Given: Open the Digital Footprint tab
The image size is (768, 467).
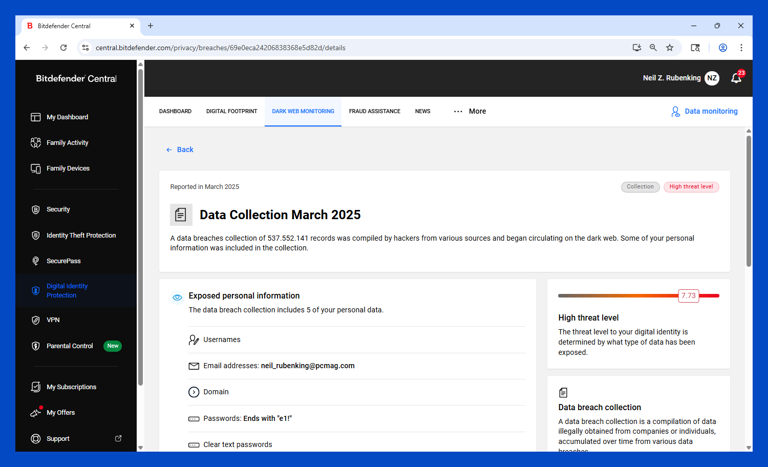Looking at the screenshot, I should click(x=231, y=111).
